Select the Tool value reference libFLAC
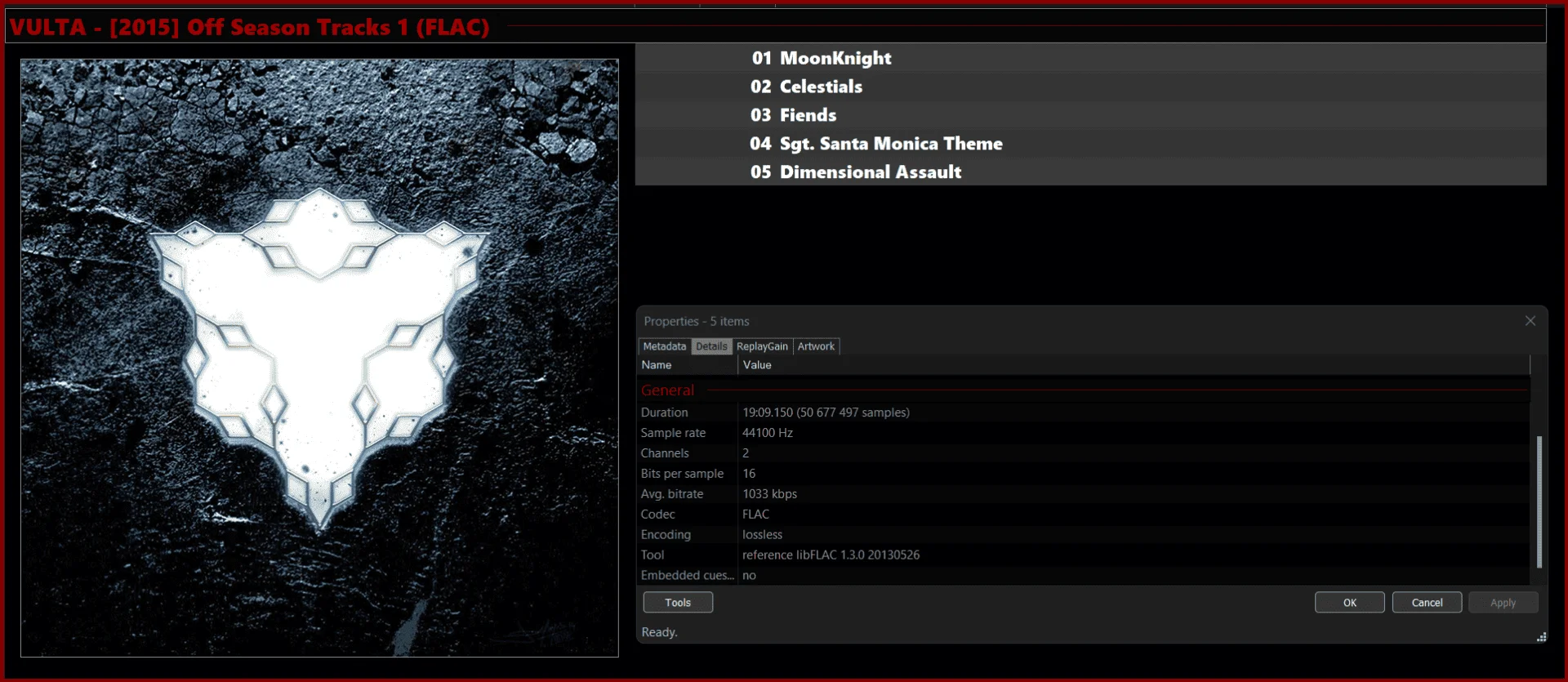Screen dimensions: 1568x682 click(831, 555)
